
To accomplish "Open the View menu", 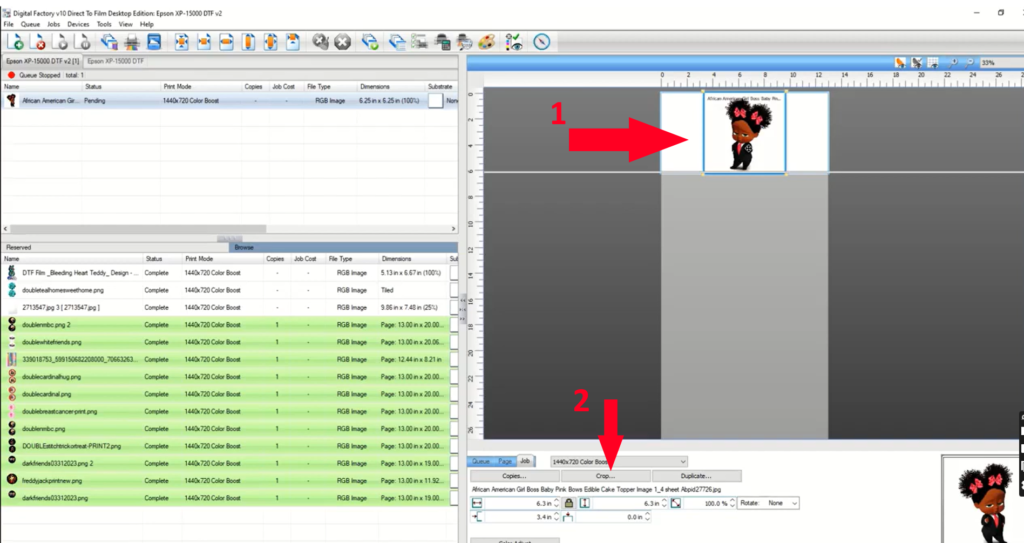I will (126, 24).
